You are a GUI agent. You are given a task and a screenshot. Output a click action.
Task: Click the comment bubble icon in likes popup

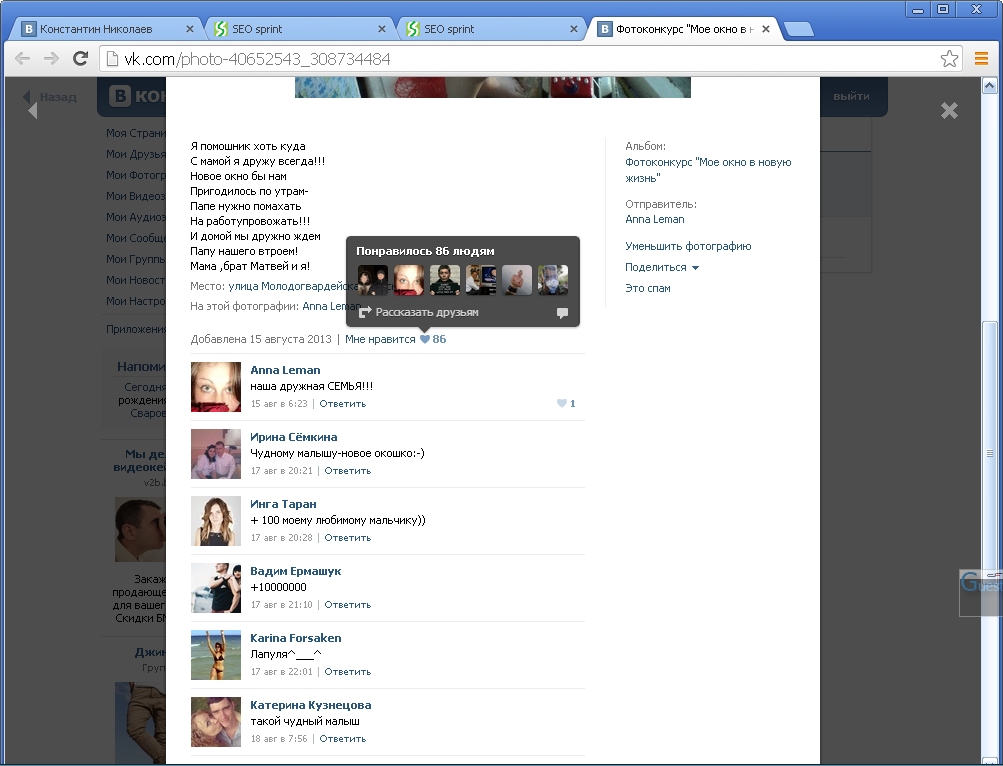(562, 313)
